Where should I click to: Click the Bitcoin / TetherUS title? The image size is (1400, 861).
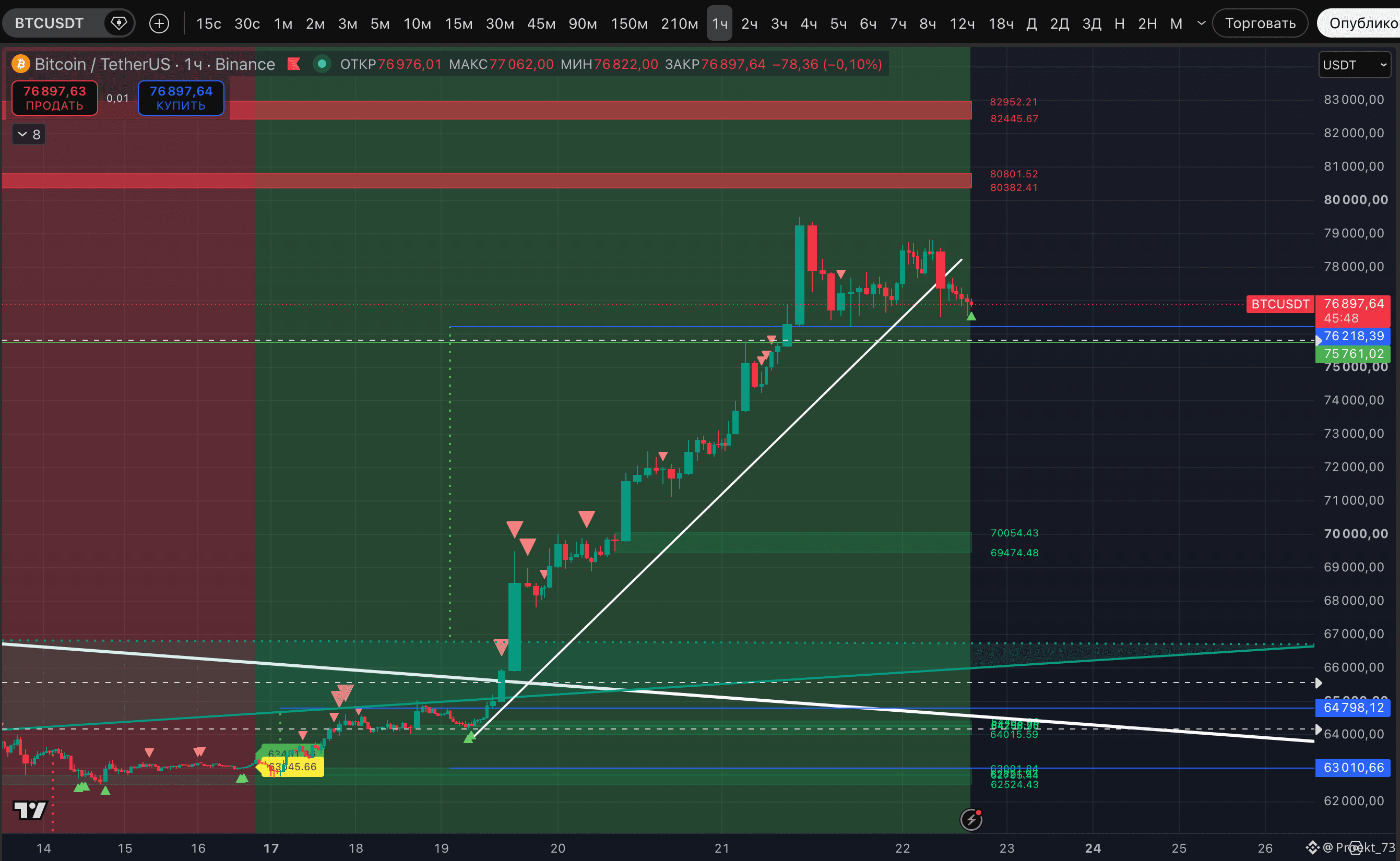coord(102,64)
